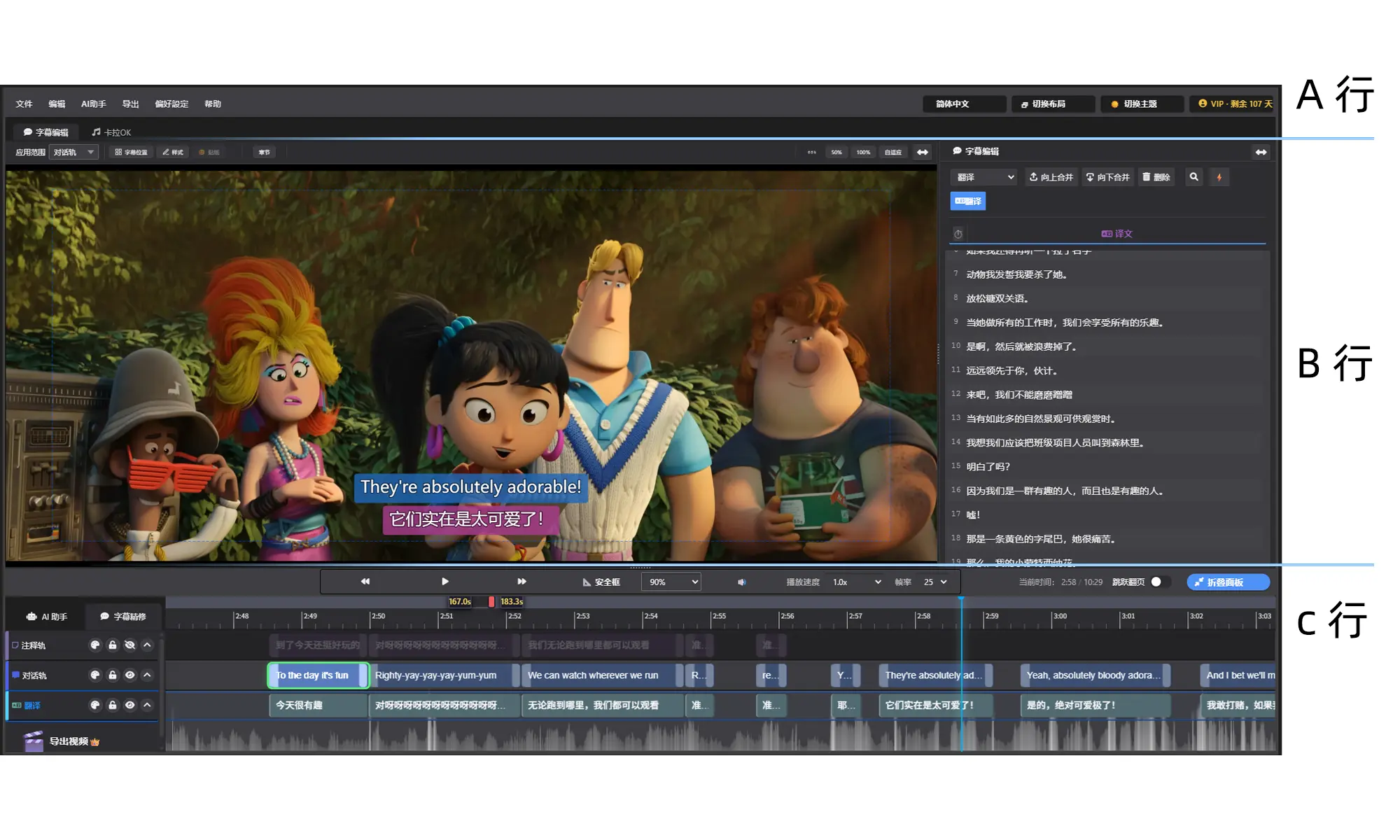
Task: Toggle the lock on the 对话轨 track
Action: (113, 675)
